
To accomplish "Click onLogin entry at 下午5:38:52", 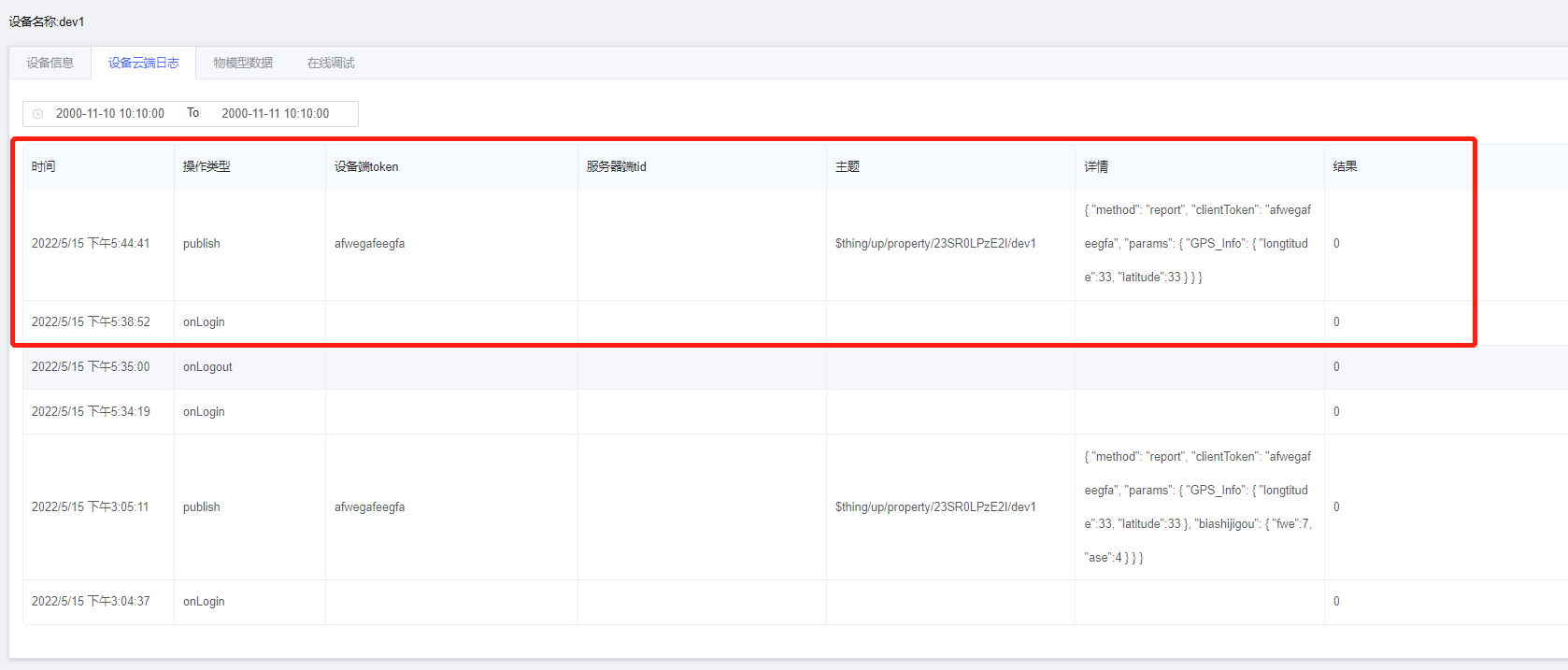I will click(x=204, y=322).
